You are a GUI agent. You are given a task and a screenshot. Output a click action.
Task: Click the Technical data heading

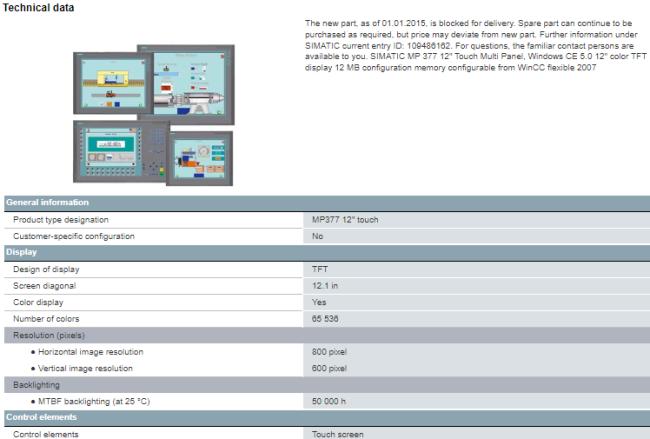point(38,8)
